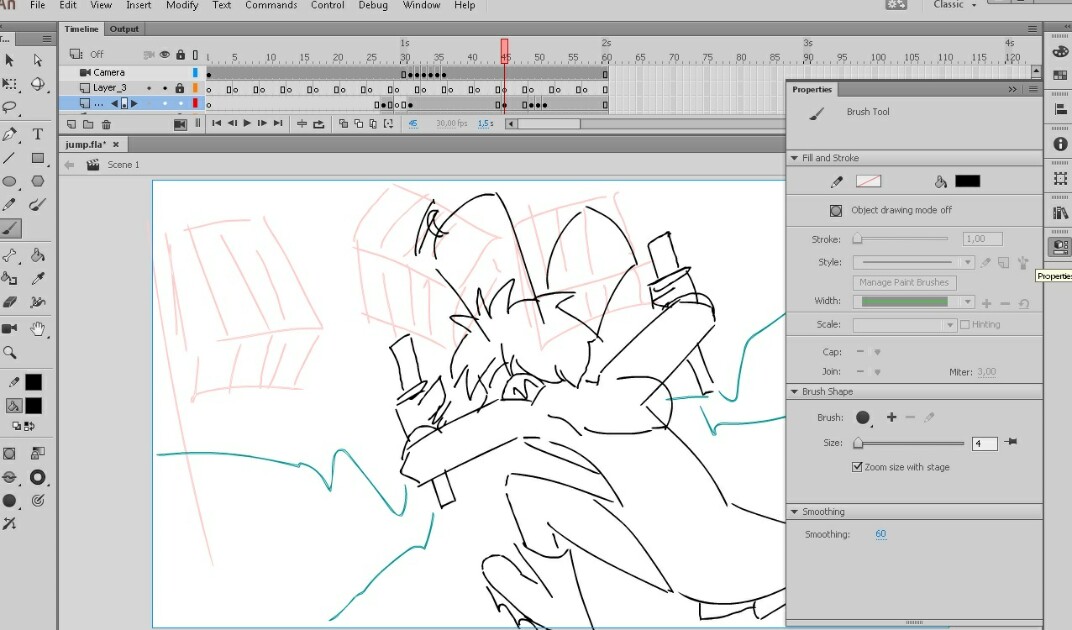Toggle lock all layers padlock header
This screenshot has height=630, width=1072.
point(180,54)
